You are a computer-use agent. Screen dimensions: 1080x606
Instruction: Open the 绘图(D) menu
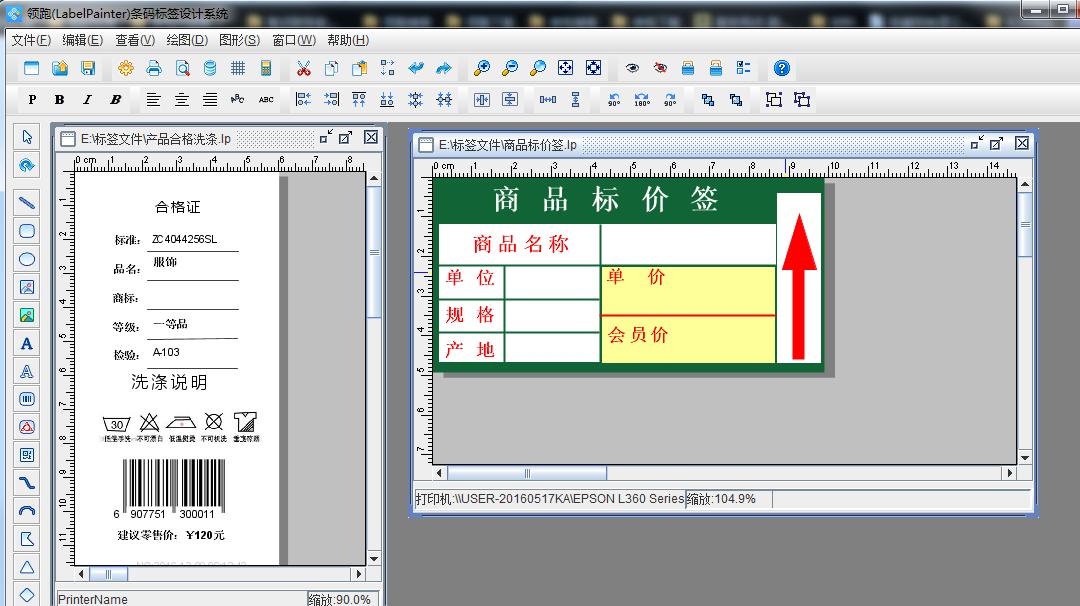187,40
